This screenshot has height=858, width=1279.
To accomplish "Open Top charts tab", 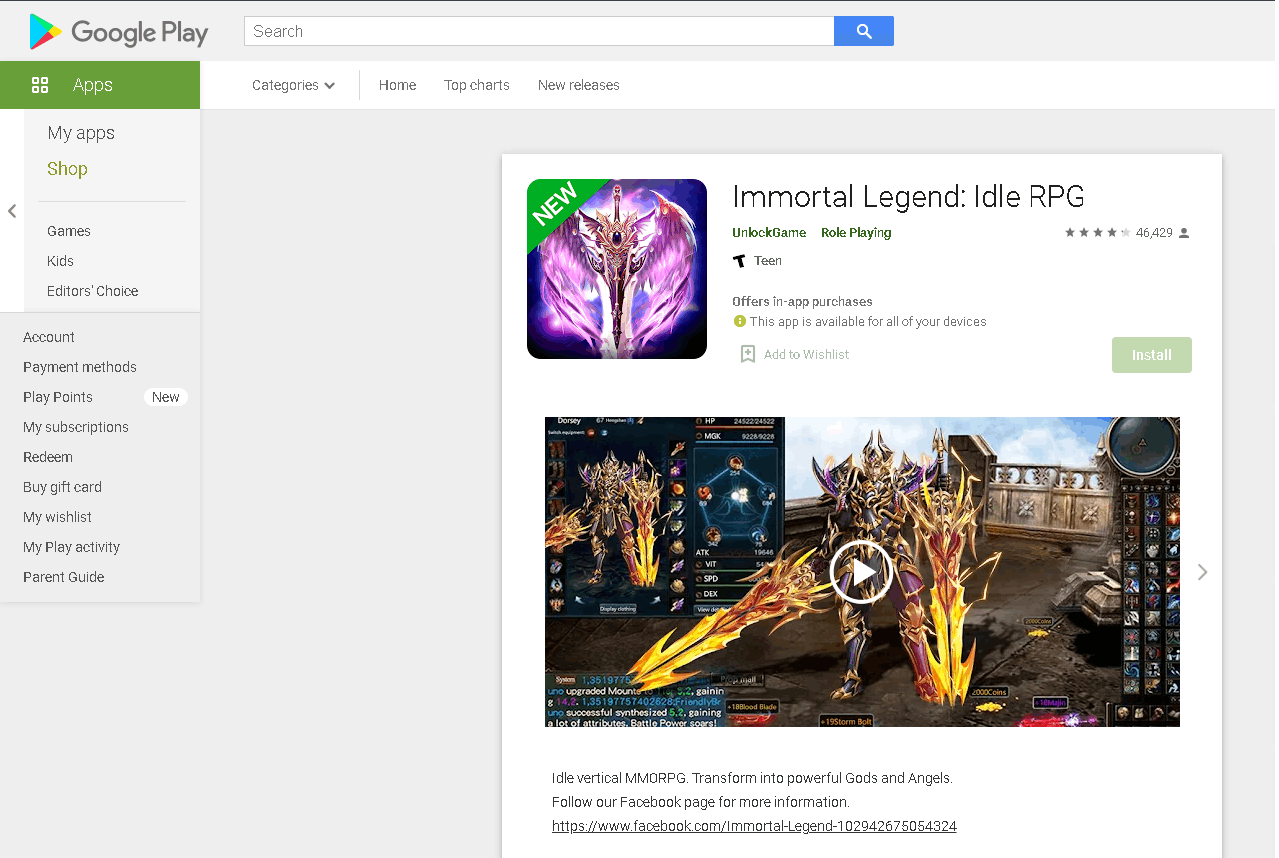I will (477, 85).
